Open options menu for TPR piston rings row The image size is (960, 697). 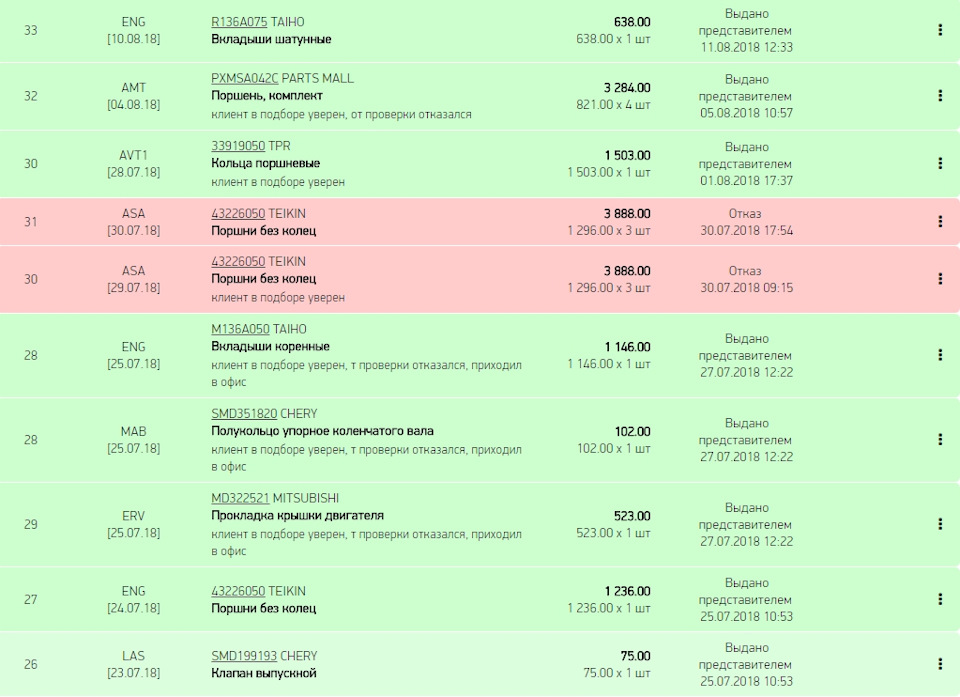point(940,163)
